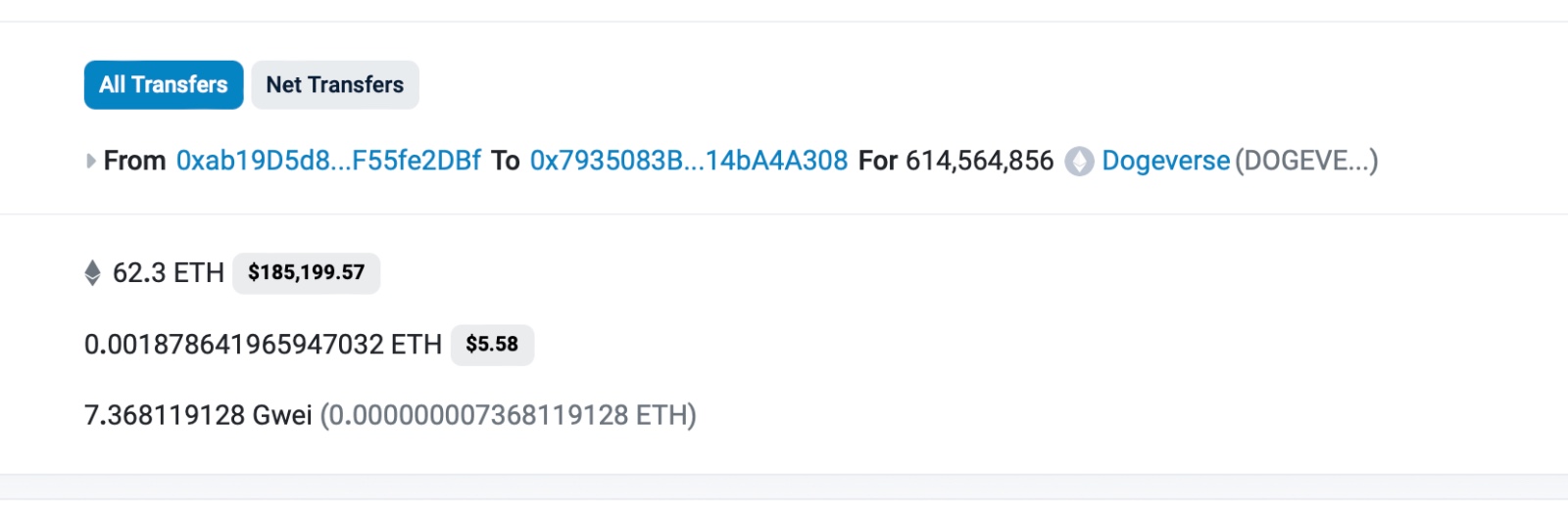Click the 0.001878641965947032 ETH fee text

[264, 345]
